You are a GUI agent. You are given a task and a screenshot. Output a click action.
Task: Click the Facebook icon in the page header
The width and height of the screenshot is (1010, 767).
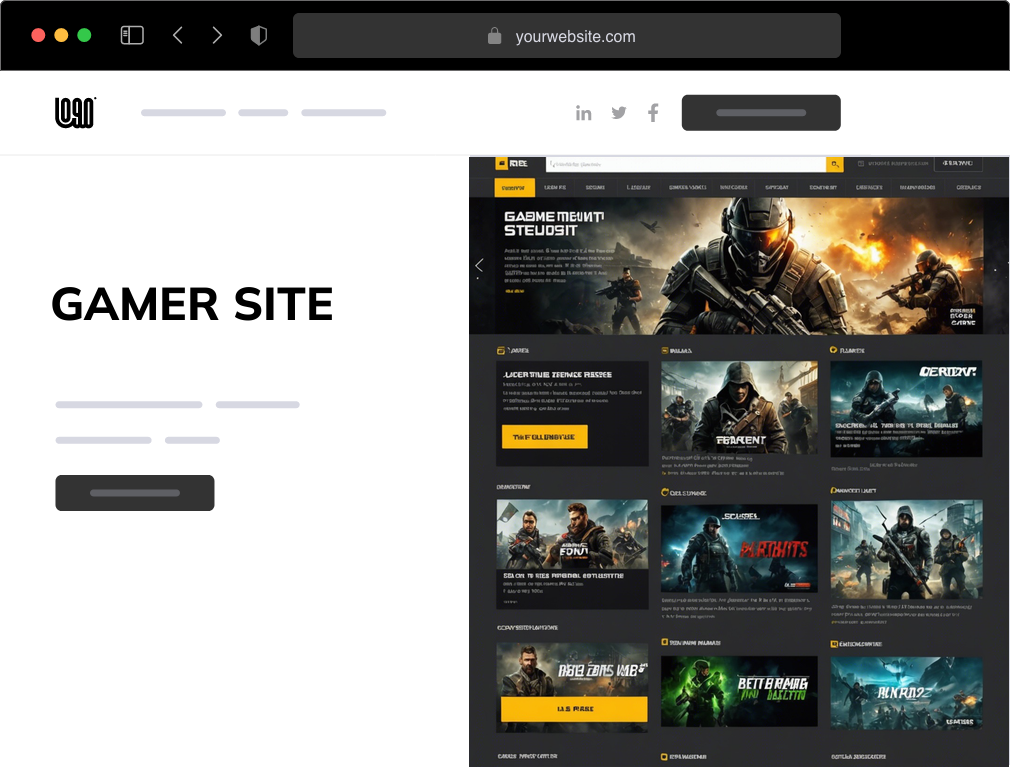coord(653,113)
